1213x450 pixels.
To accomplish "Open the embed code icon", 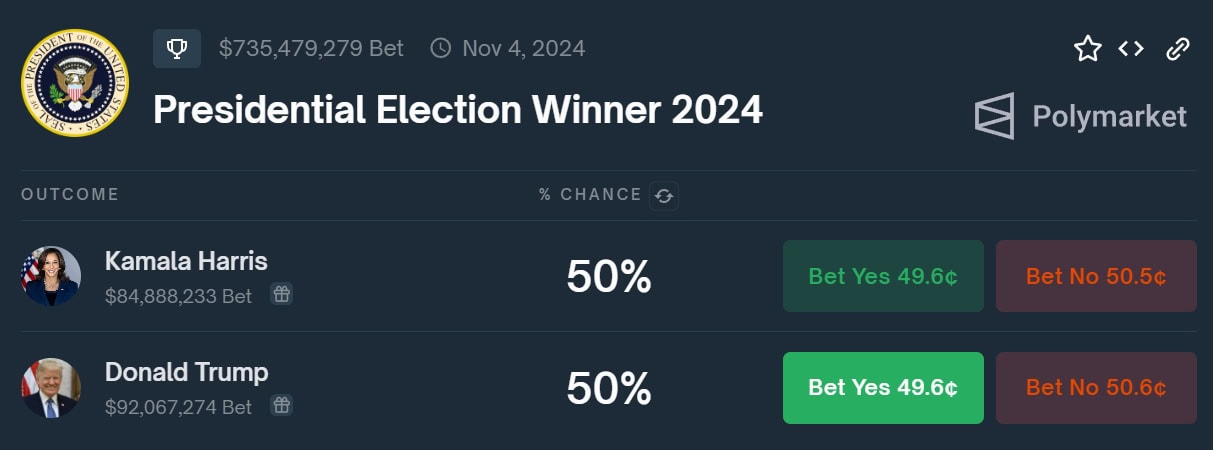I will point(1131,48).
